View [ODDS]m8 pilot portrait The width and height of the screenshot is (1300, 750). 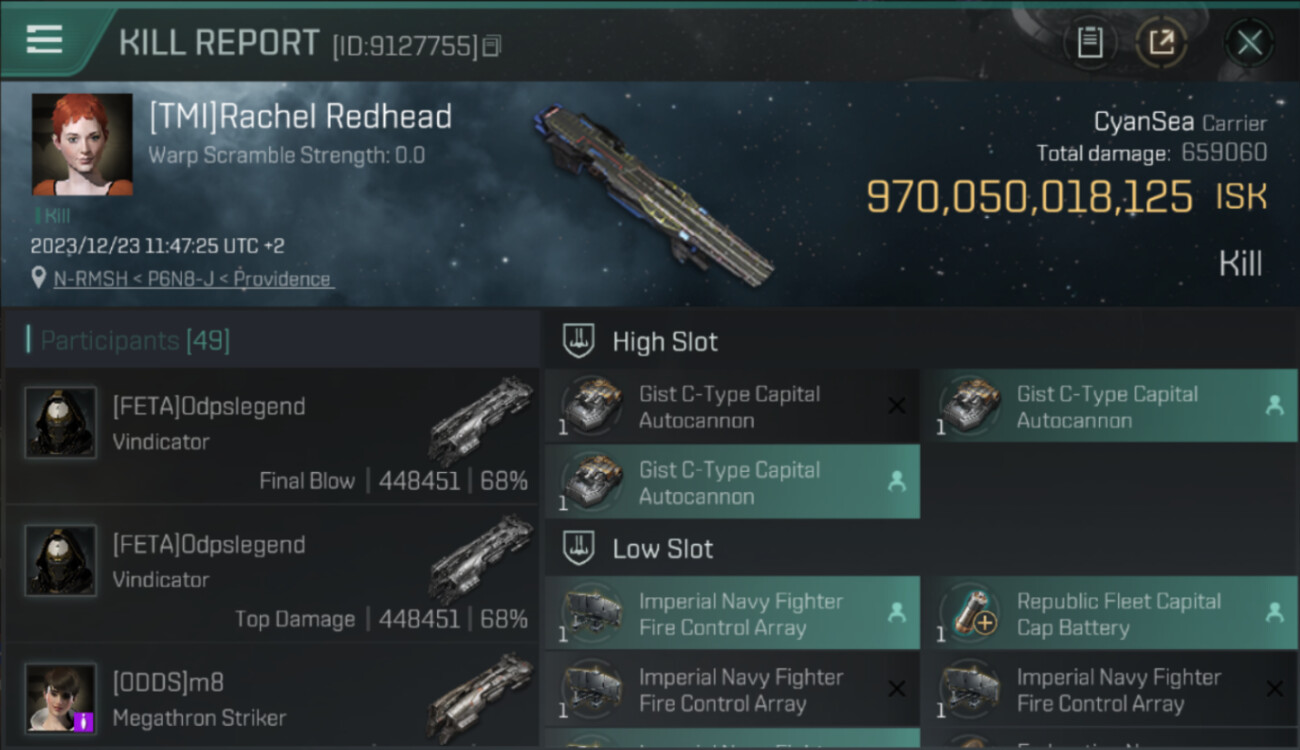click(x=61, y=698)
